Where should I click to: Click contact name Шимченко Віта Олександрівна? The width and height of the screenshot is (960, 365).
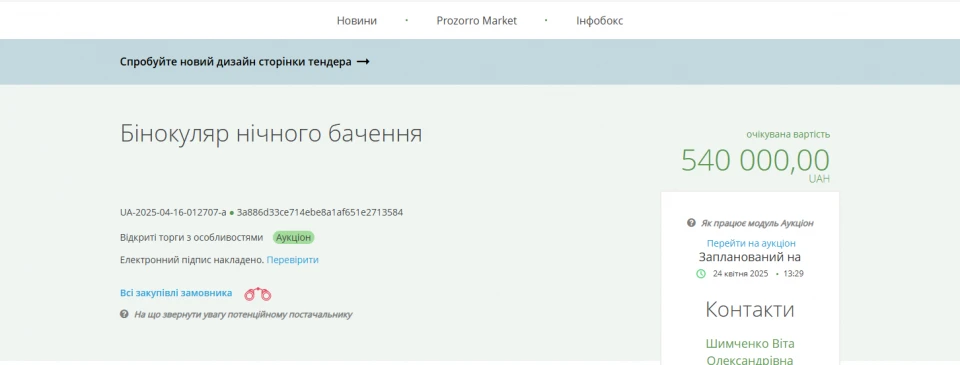pyautogui.click(x=750, y=352)
